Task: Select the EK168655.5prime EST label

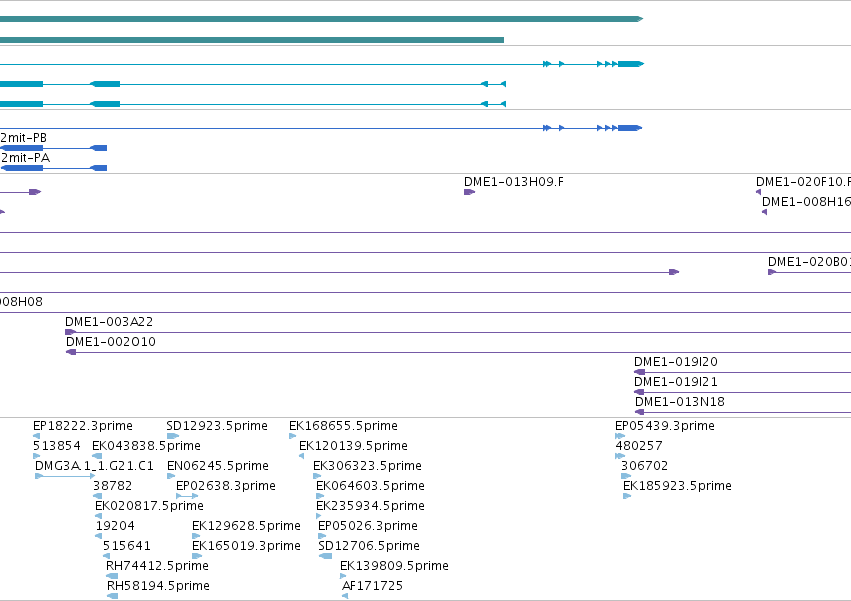Action: 344,426
